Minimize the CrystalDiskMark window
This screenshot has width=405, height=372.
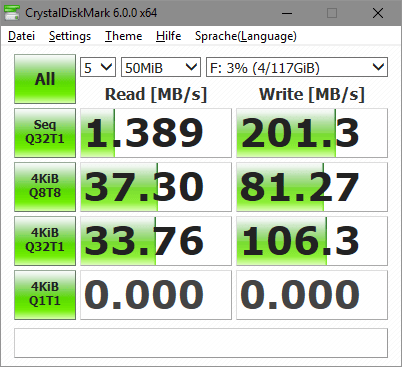tap(287, 13)
